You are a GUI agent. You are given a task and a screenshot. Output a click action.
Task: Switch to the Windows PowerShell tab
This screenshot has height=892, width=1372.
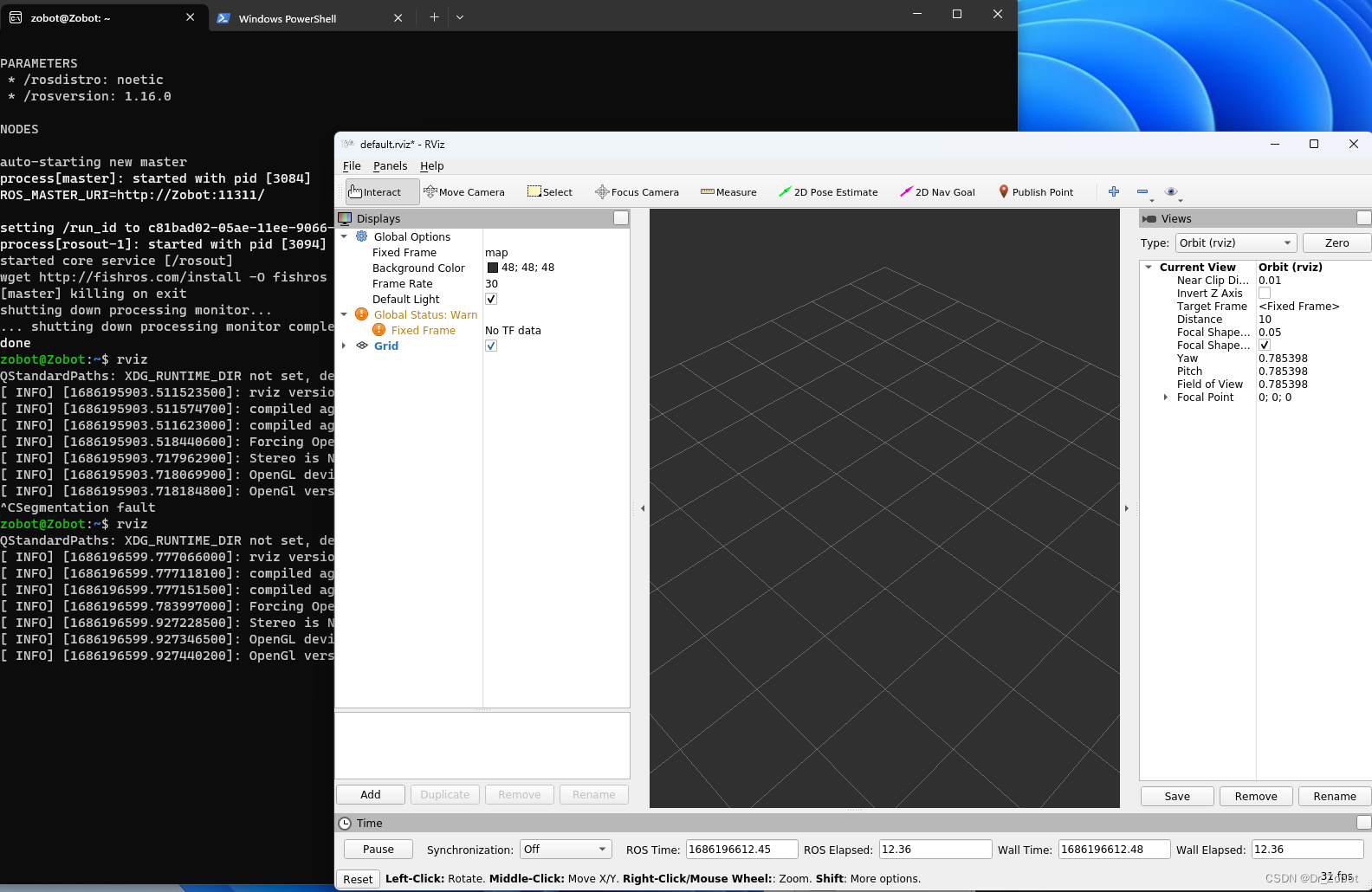(311, 18)
